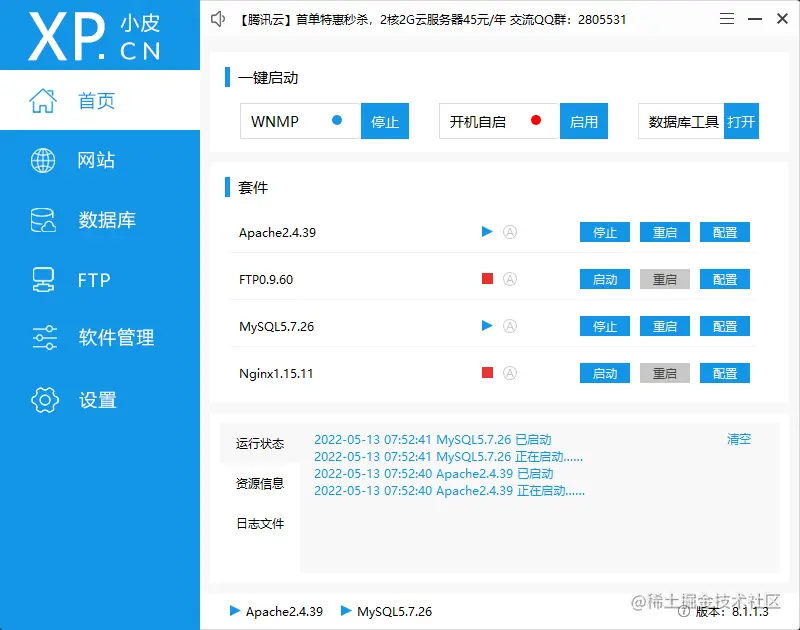800x630 pixels.
Task: Click Nginx1.15.11 stopped red square indicator
Action: point(487,372)
